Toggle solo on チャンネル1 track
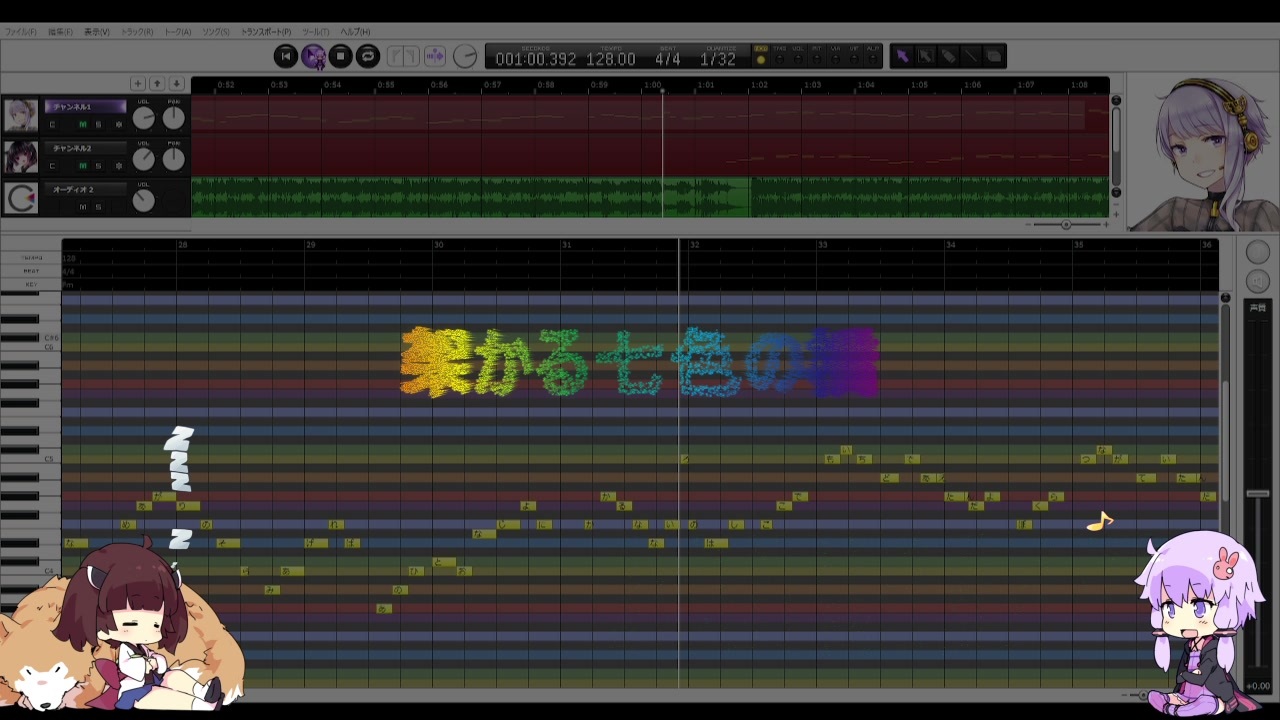1280x720 pixels. [98, 125]
